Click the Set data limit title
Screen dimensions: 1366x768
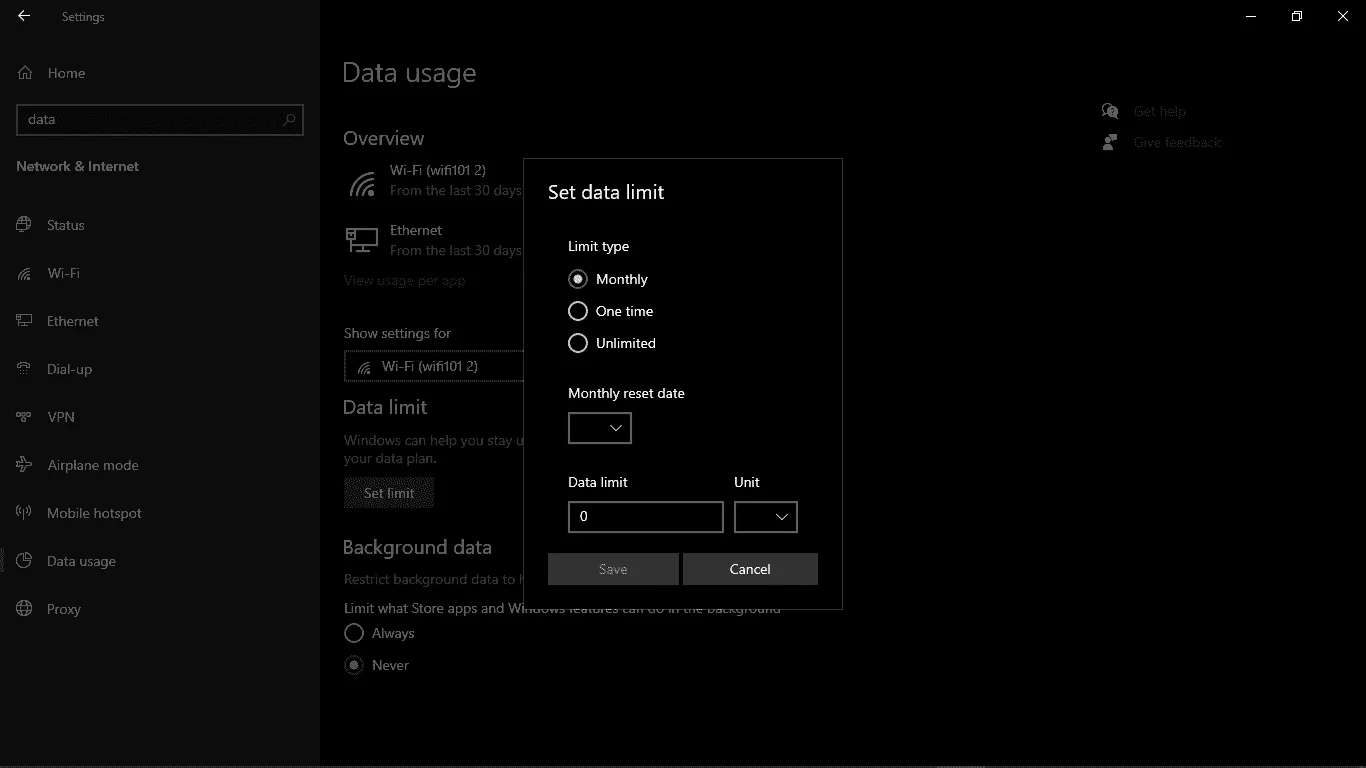coord(606,192)
